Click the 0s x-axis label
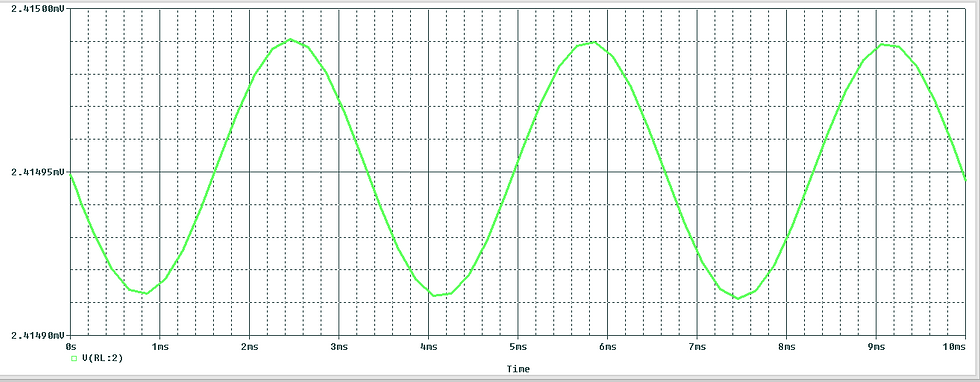 (70, 346)
